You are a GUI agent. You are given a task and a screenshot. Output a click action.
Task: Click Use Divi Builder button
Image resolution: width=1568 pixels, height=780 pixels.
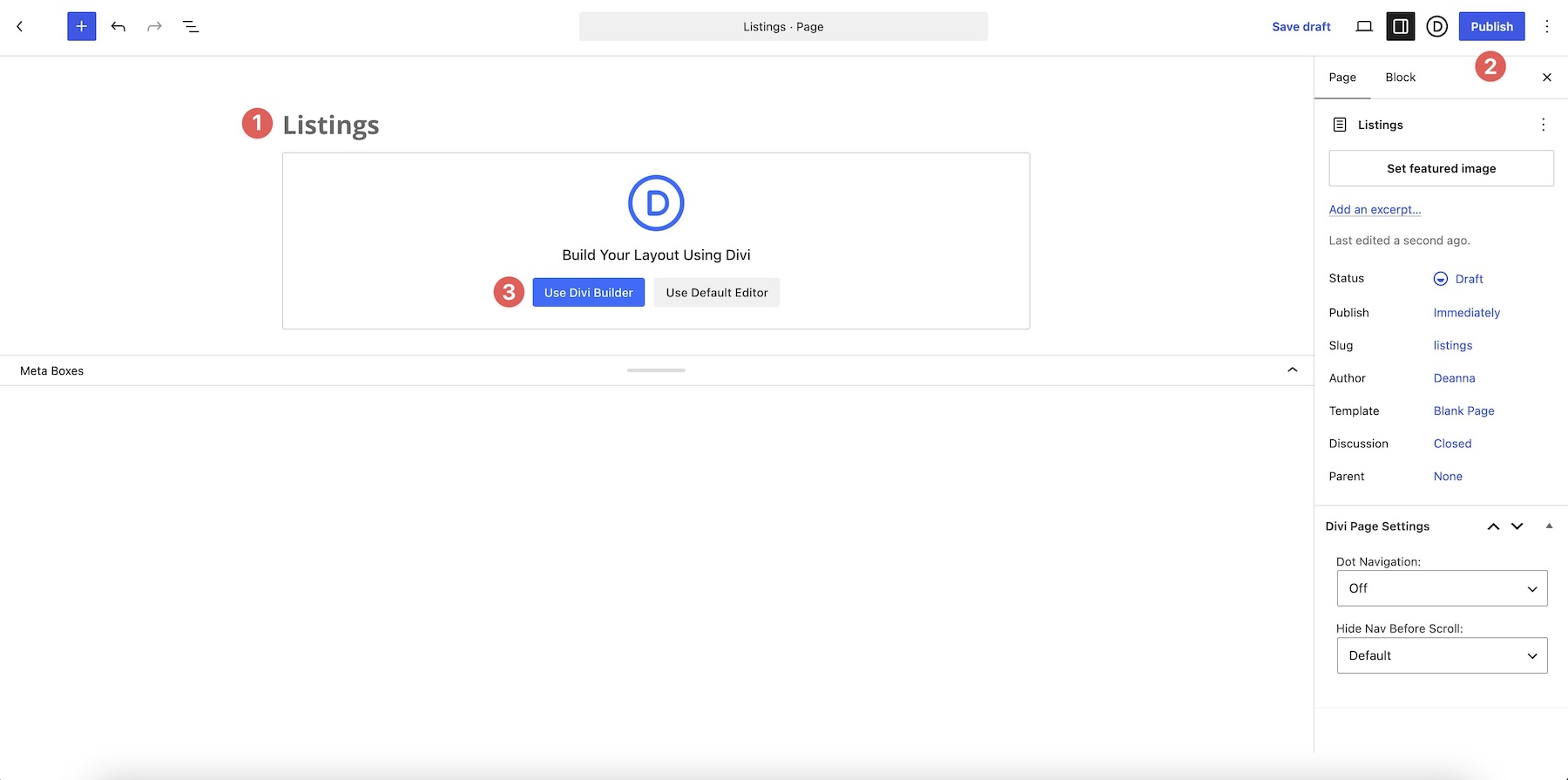pos(589,293)
